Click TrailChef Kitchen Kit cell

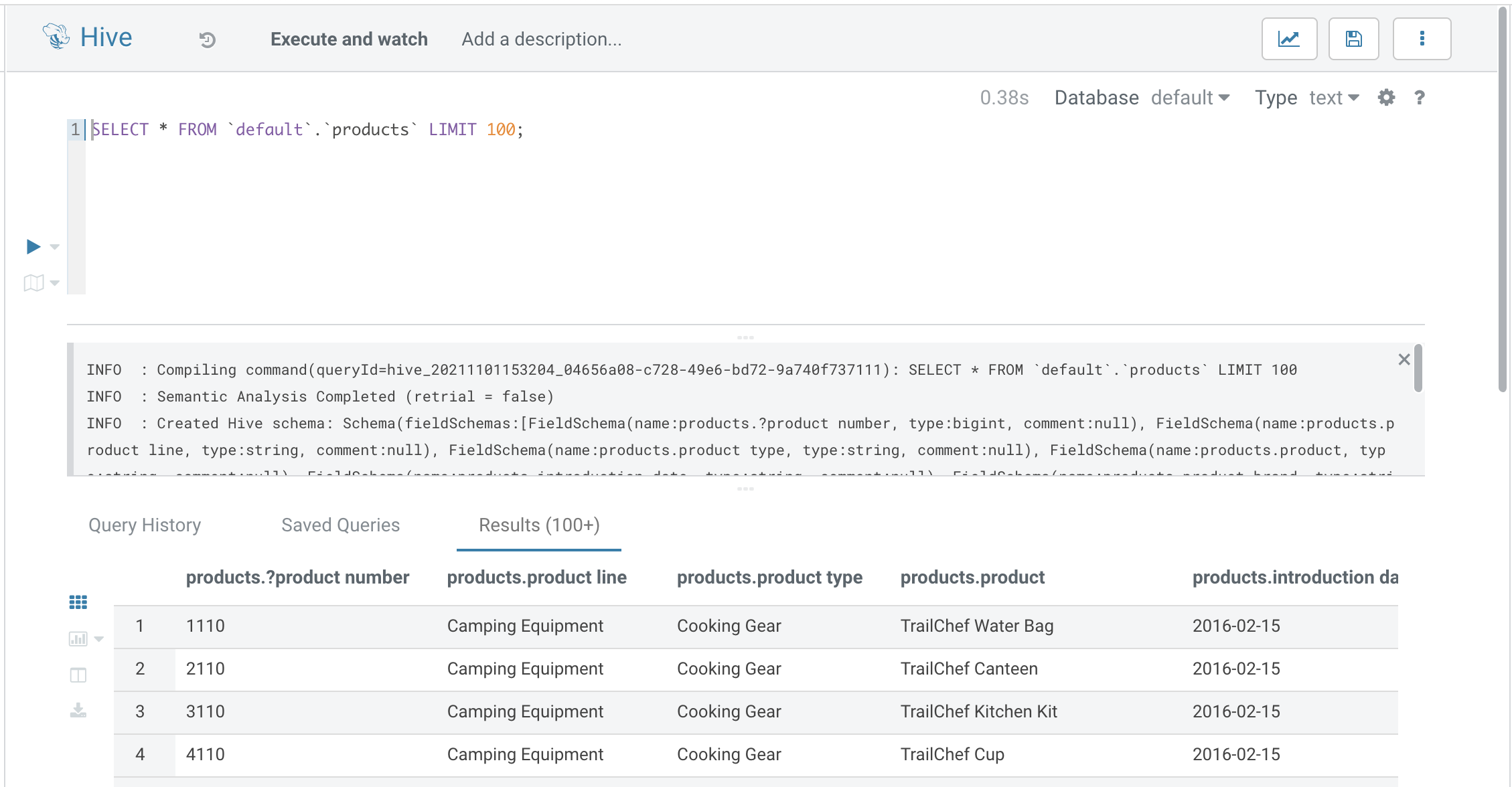[979, 712]
